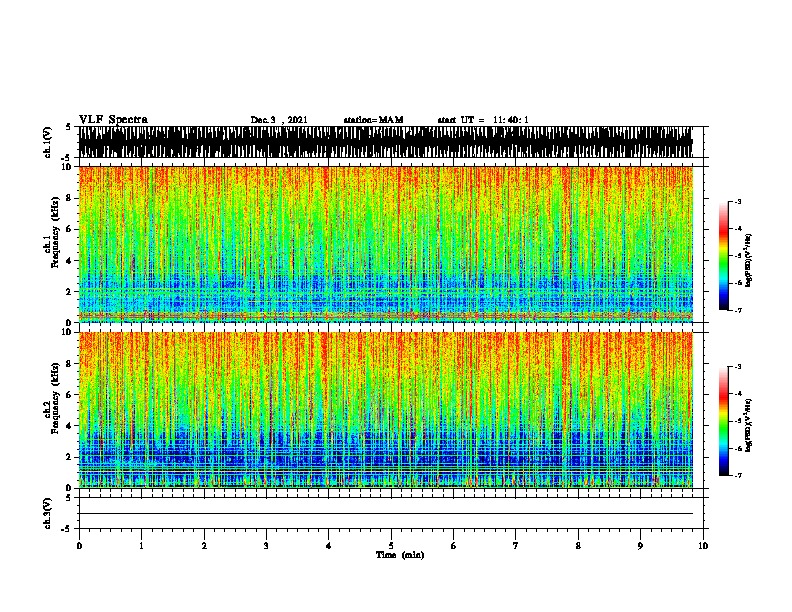
Task: Click the "9" tick on the time axis
Action: (640, 545)
